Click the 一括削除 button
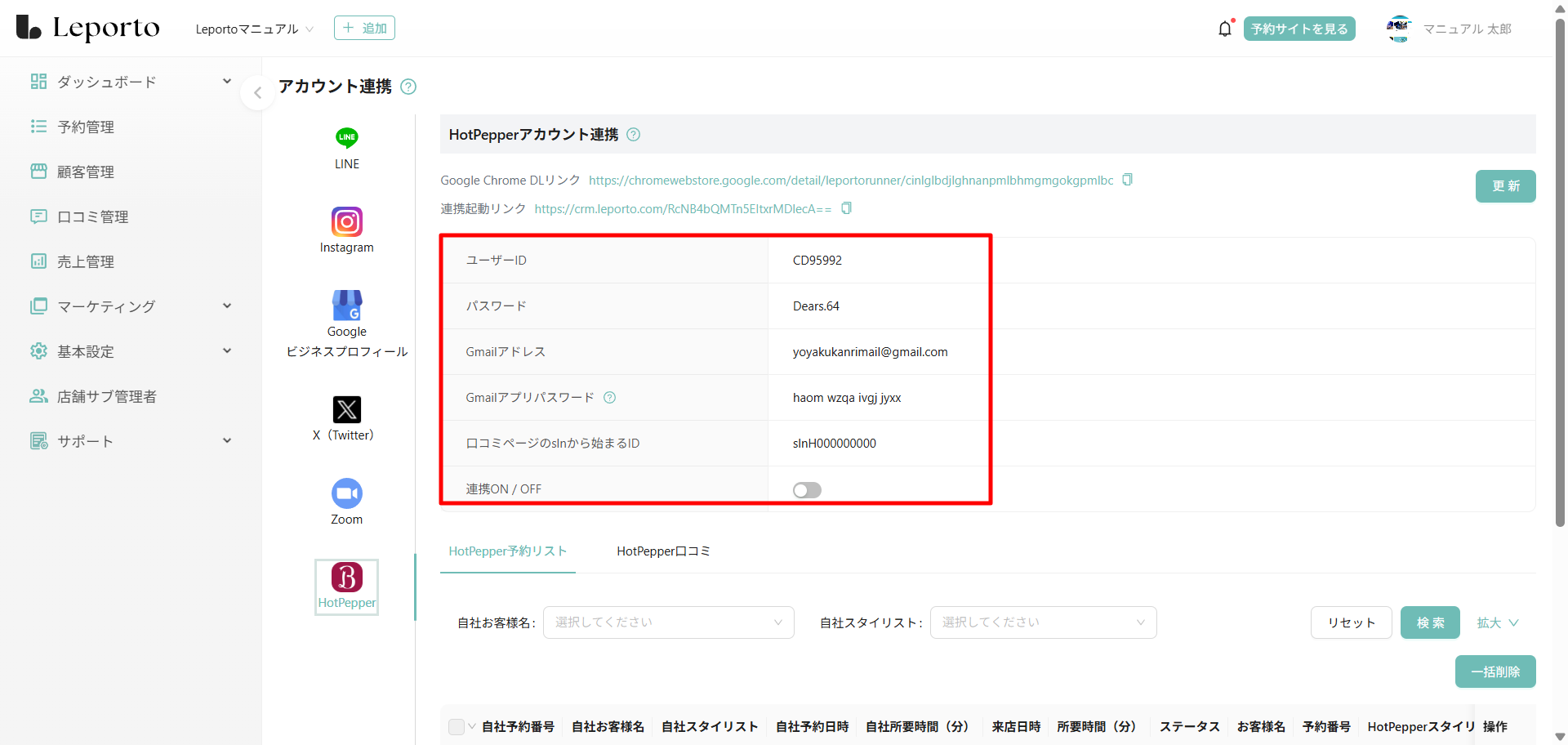Screen dimensions: 1568x745 1495,671
